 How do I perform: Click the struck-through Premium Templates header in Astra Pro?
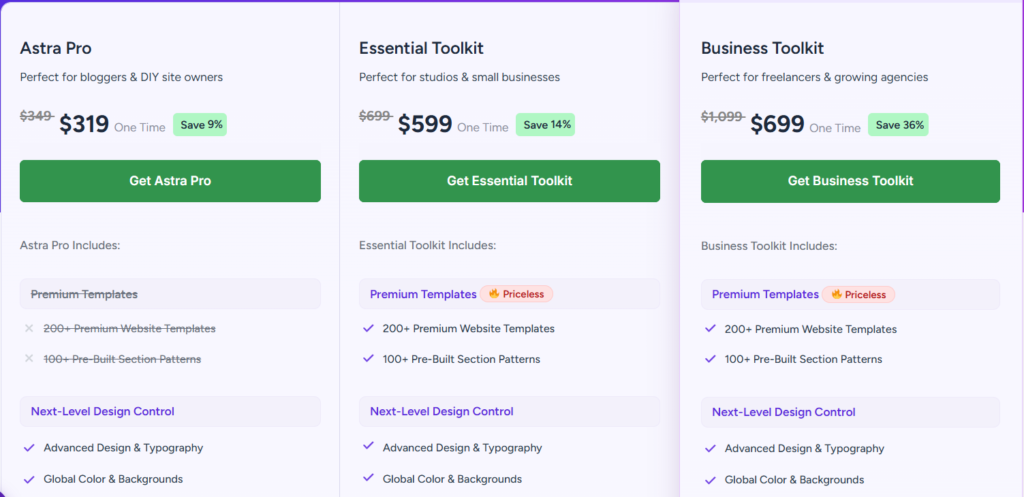pos(170,294)
